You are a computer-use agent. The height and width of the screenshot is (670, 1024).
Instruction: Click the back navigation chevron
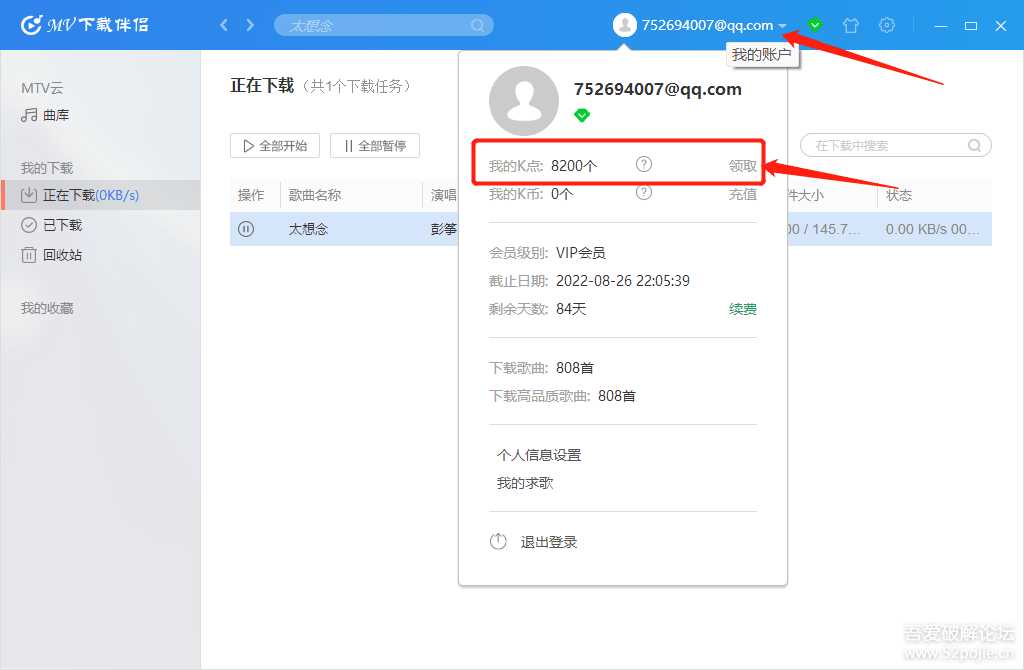click(x=224, y=25)
